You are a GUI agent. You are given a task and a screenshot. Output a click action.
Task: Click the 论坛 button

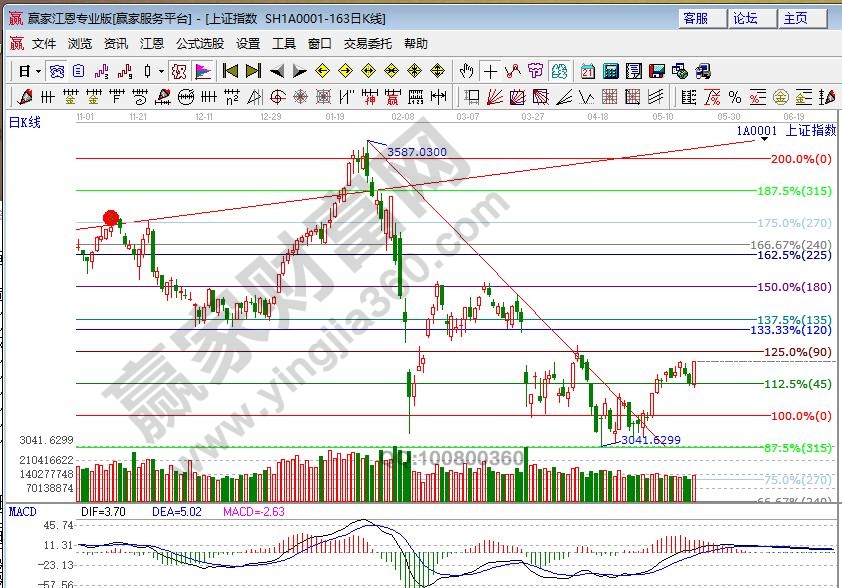(746, 18)
